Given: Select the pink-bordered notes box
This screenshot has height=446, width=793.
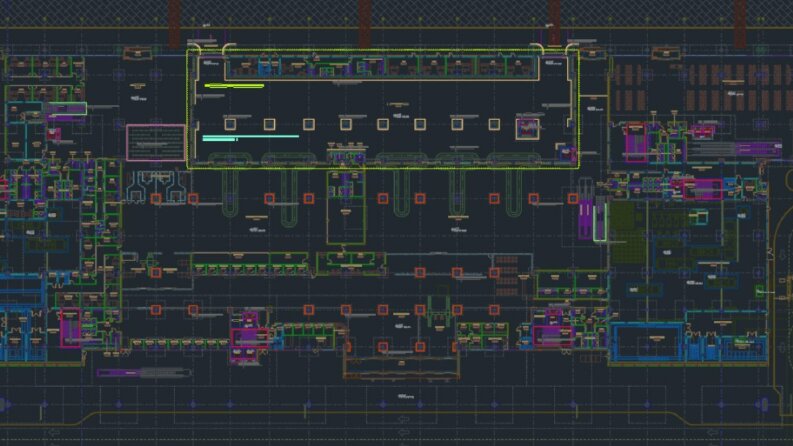Looking at the screenshot, I should [x=156, y=143].
